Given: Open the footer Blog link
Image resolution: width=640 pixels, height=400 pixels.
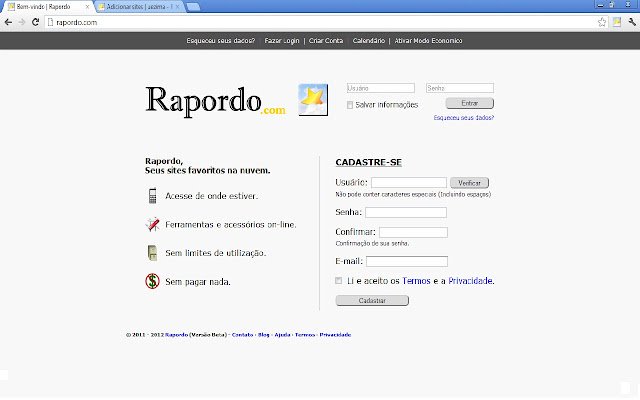Looking at the screenshot, I should click(x=264, y=335).
